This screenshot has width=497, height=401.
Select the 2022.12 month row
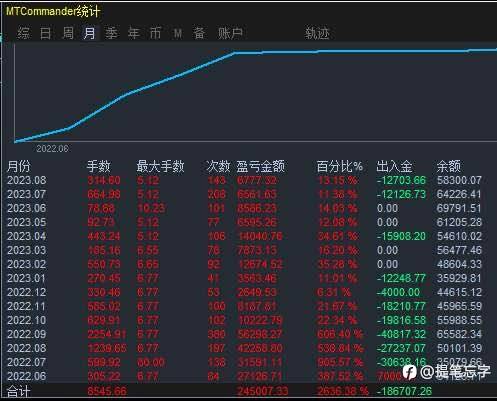point(244,292)
